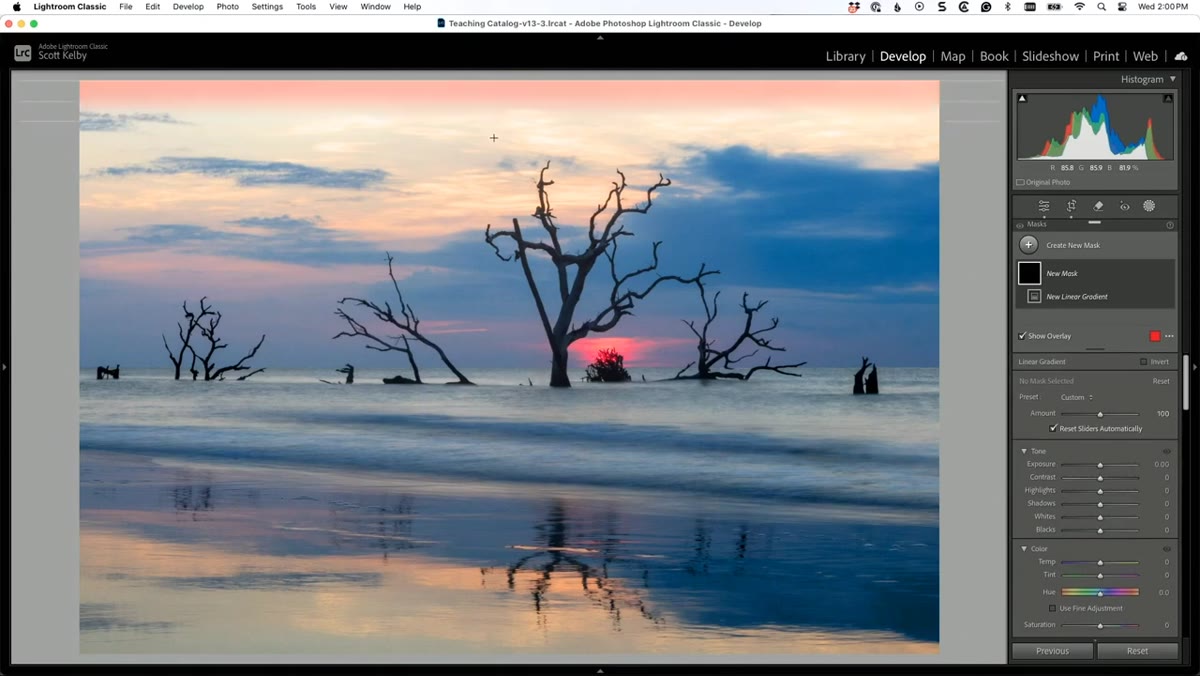Viewport: 1200px width, 676px height.
Task: Open Control Center in menu bar
Action: coord(1123,7)
